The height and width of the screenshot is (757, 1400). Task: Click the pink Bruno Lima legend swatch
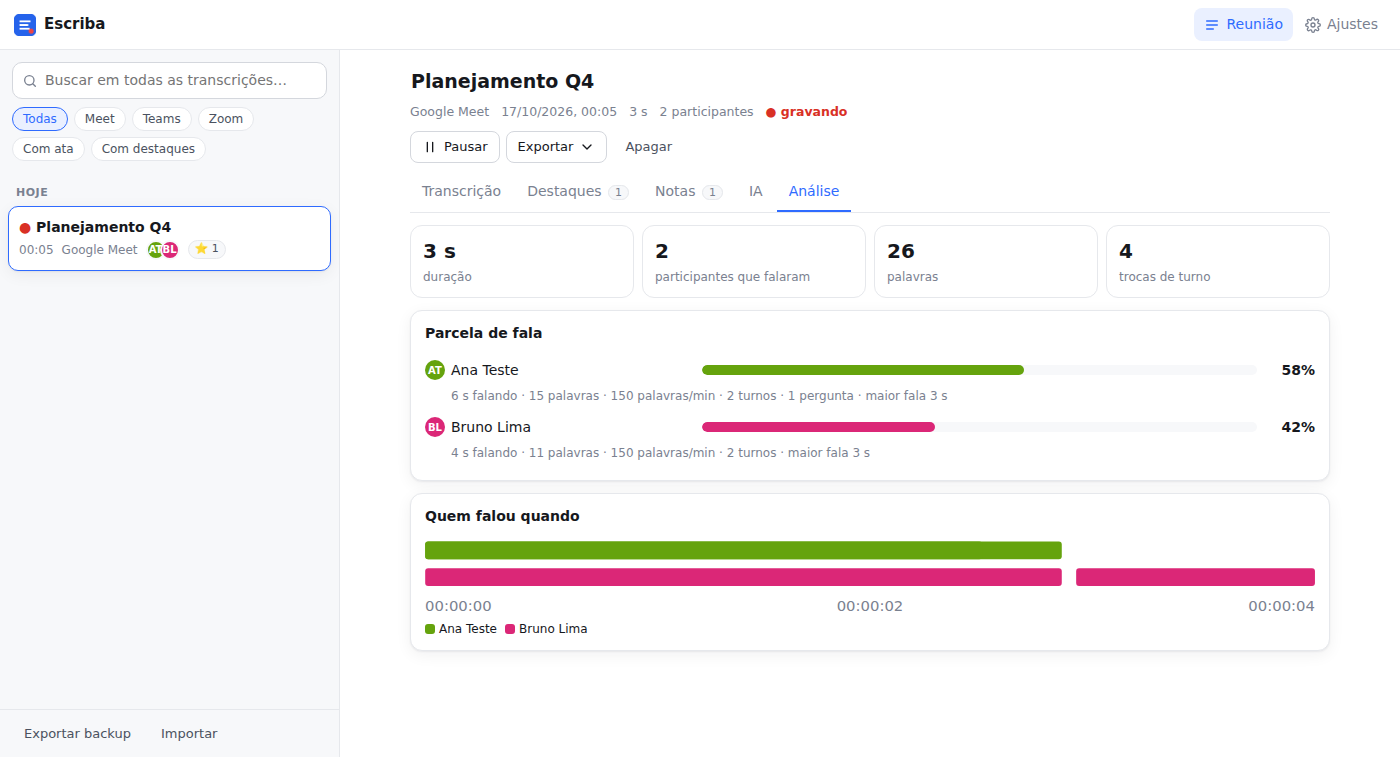510,629
